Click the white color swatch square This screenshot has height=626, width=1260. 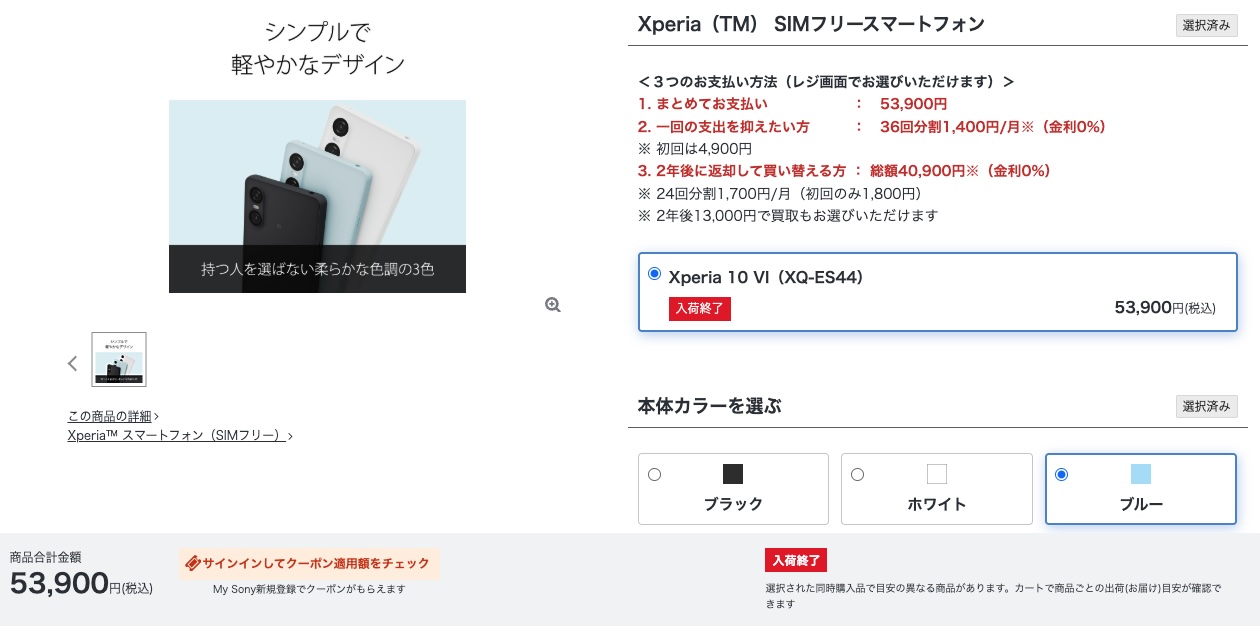(936, 474)
